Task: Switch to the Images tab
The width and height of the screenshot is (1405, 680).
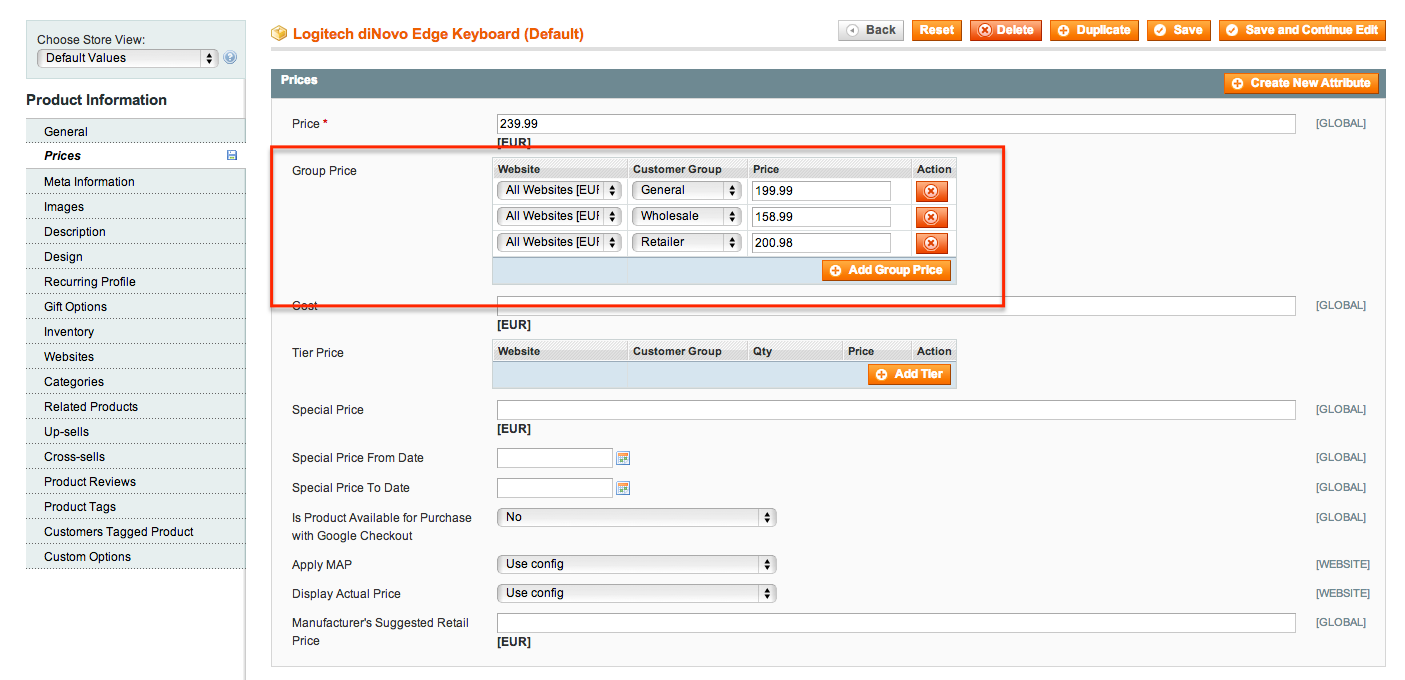Action: [135, 206]
